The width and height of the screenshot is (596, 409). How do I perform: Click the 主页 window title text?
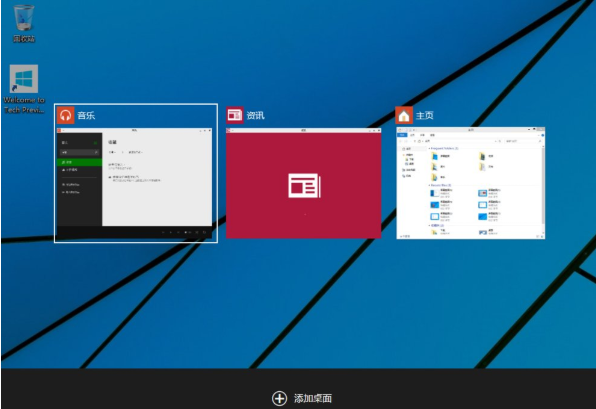[x=425, y=115]
